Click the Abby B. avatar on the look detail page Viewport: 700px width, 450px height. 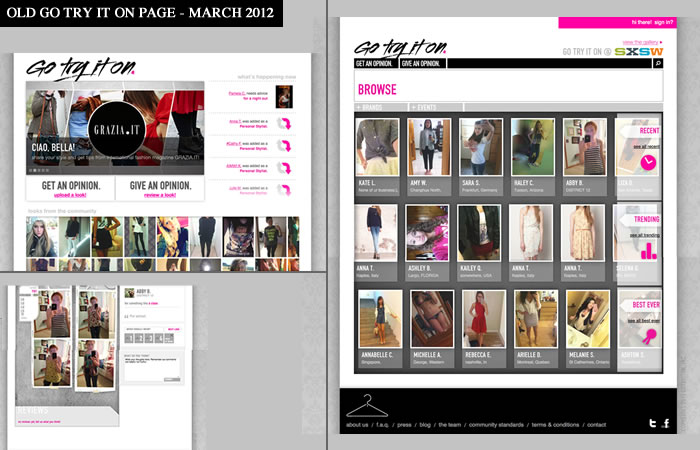129,293
